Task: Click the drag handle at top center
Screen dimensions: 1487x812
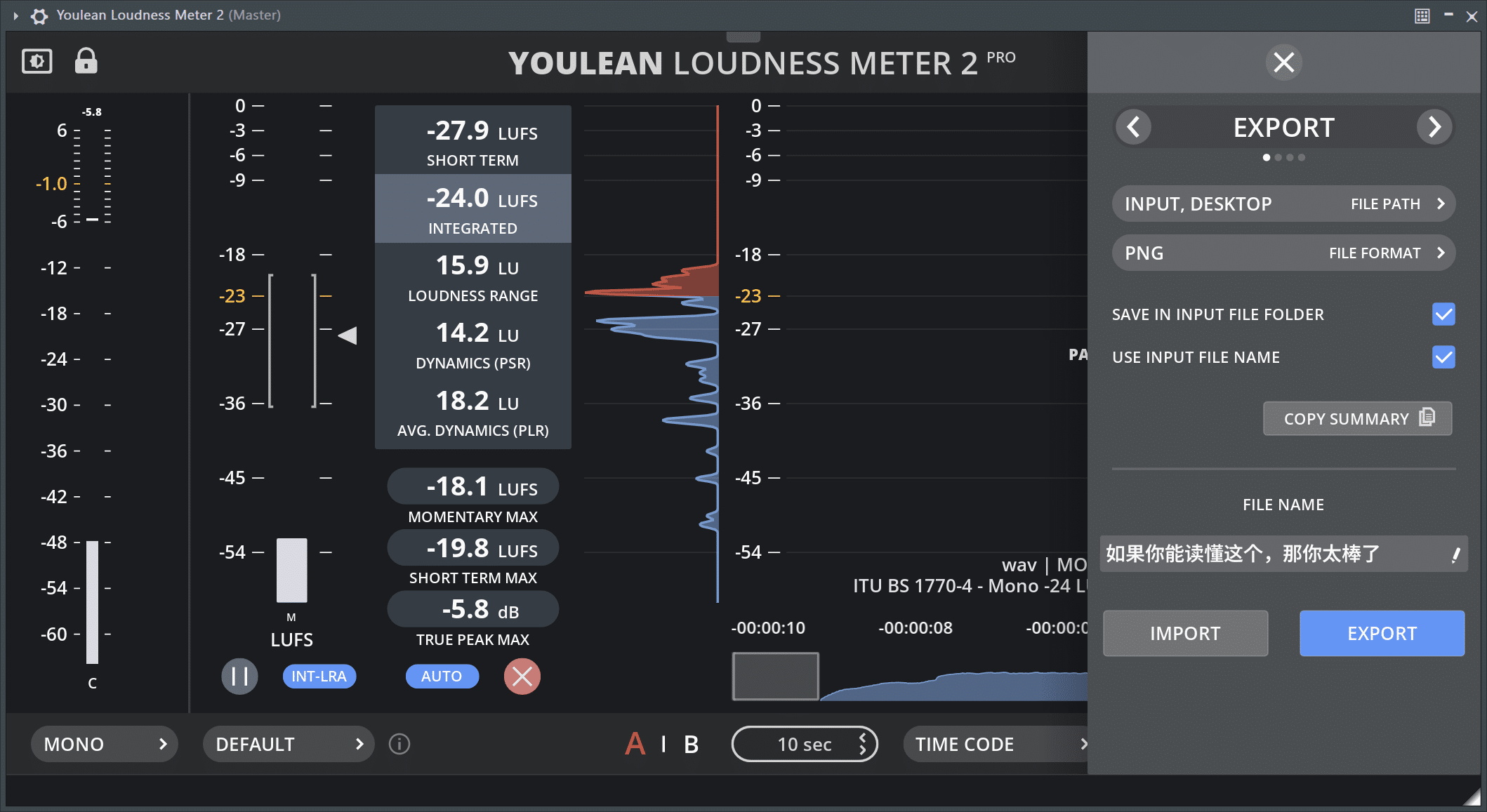Action: [743, 36]
